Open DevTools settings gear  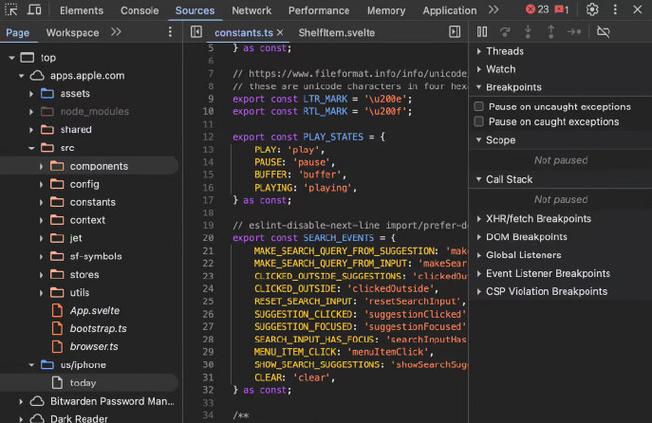tap(592, 10)
